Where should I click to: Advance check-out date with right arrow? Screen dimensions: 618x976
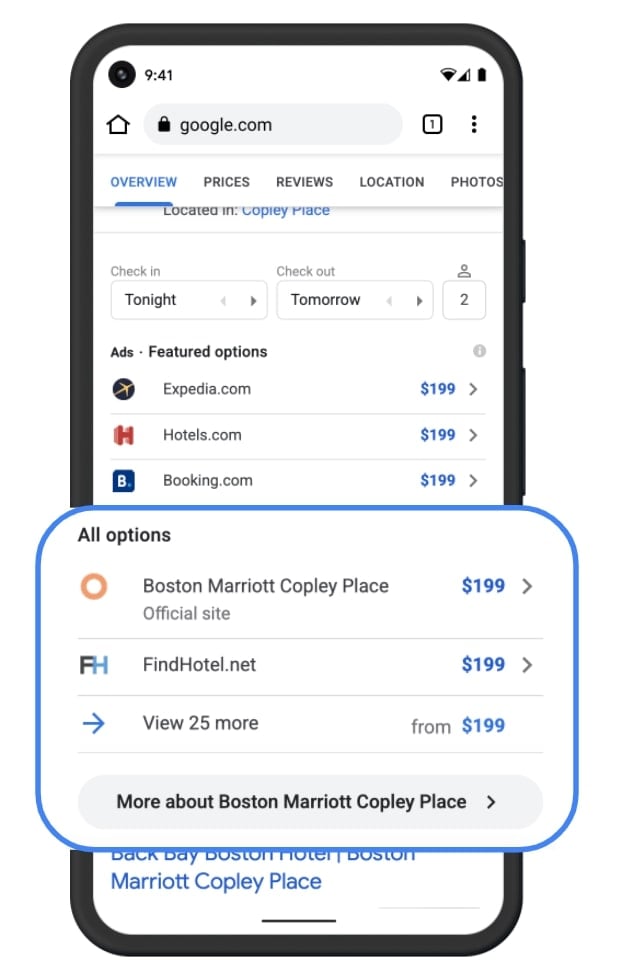420,300
